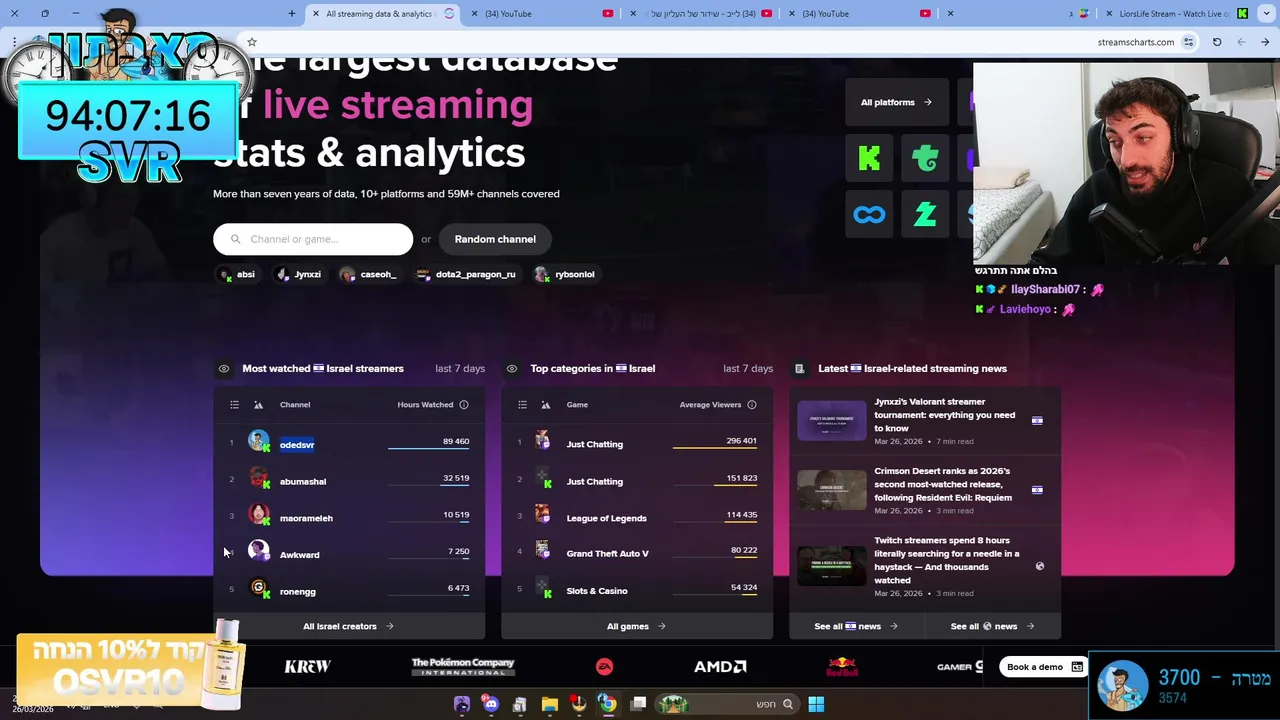Click the Book a demo button
Viewport: 1280px width, 720px height.
click(x=1044, y=667)
